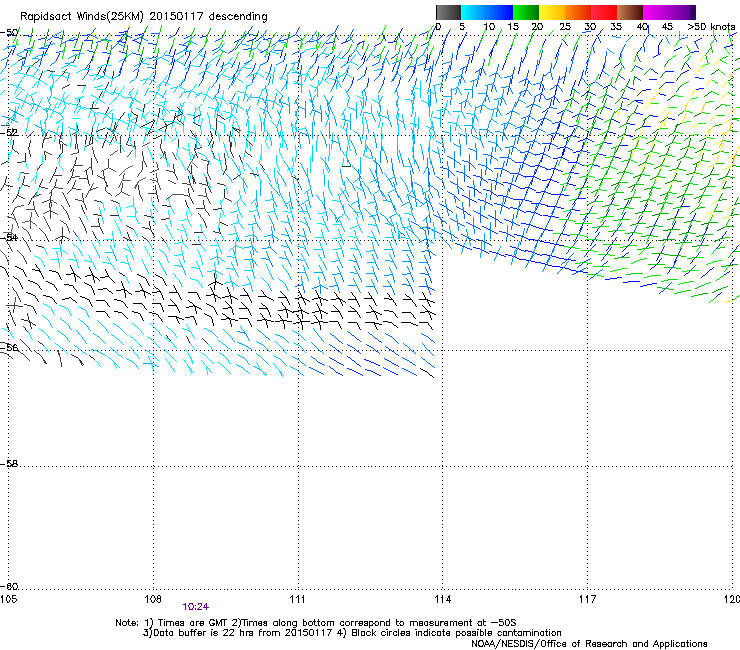740x650 pixels.
Task: Click the 114 longitude axis label
Action: point(442,599)
